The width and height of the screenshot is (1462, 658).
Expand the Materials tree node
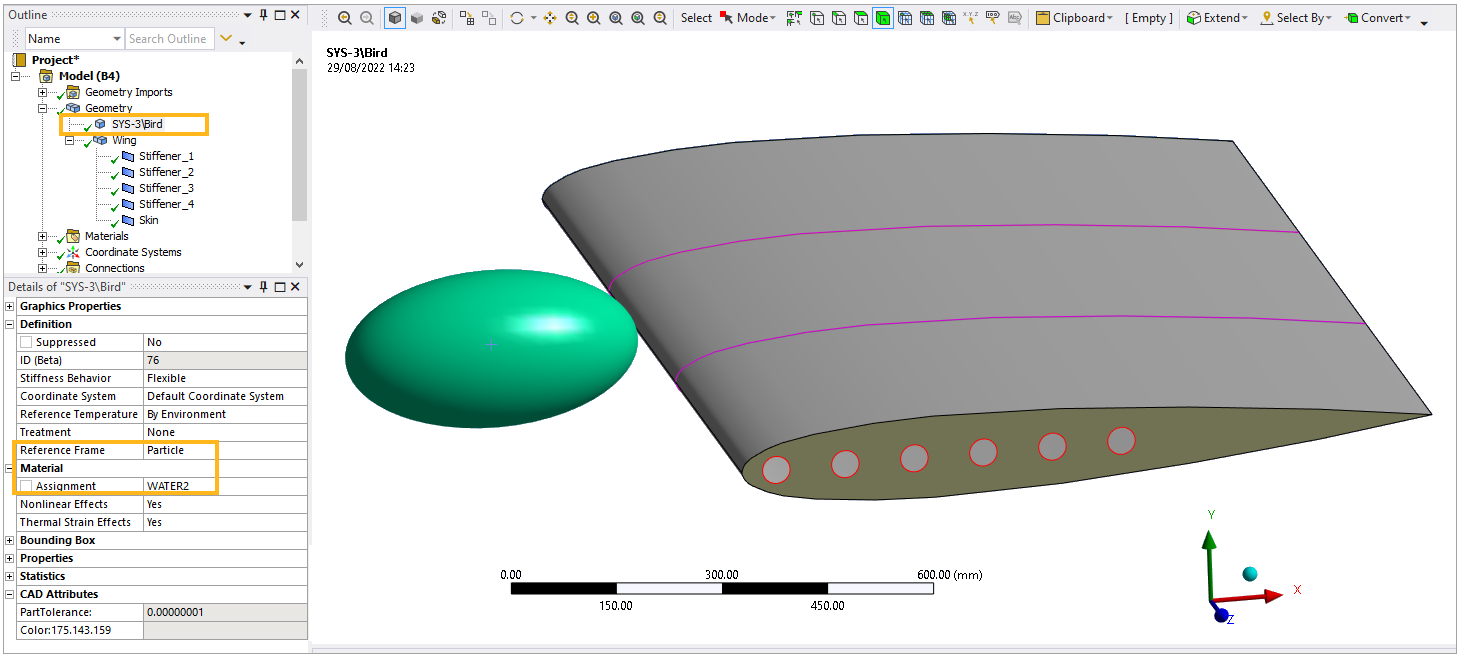42,236
